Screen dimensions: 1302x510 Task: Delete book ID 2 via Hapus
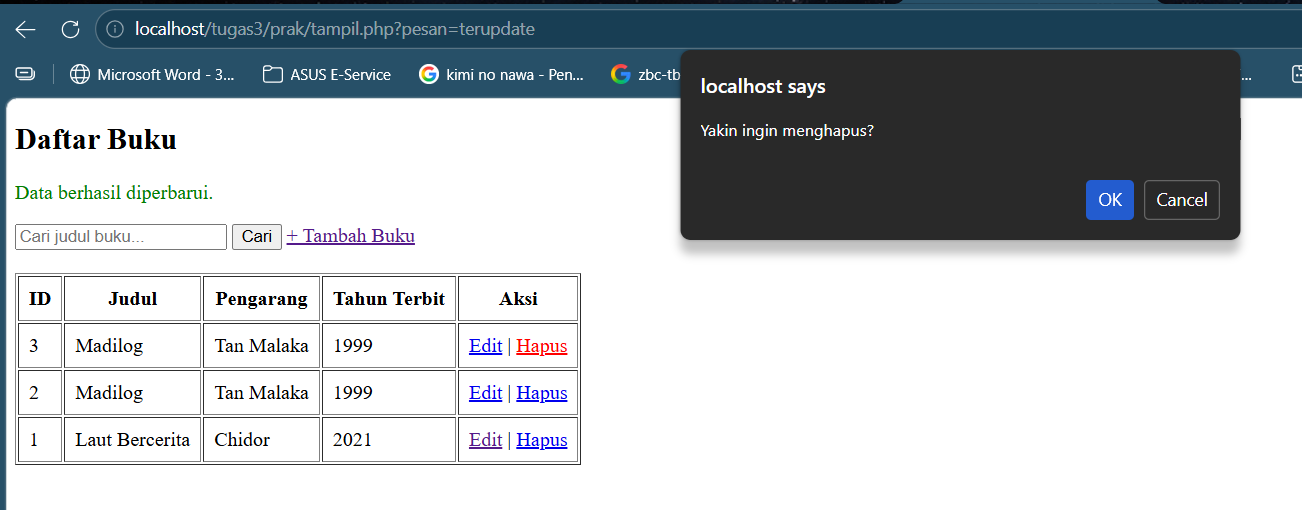tap(541, 393)
